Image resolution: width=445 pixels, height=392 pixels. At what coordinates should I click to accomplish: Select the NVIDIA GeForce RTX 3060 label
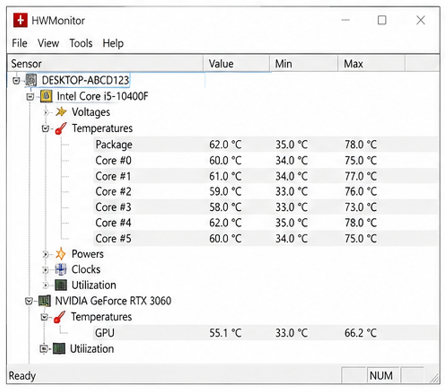point(113,301)
